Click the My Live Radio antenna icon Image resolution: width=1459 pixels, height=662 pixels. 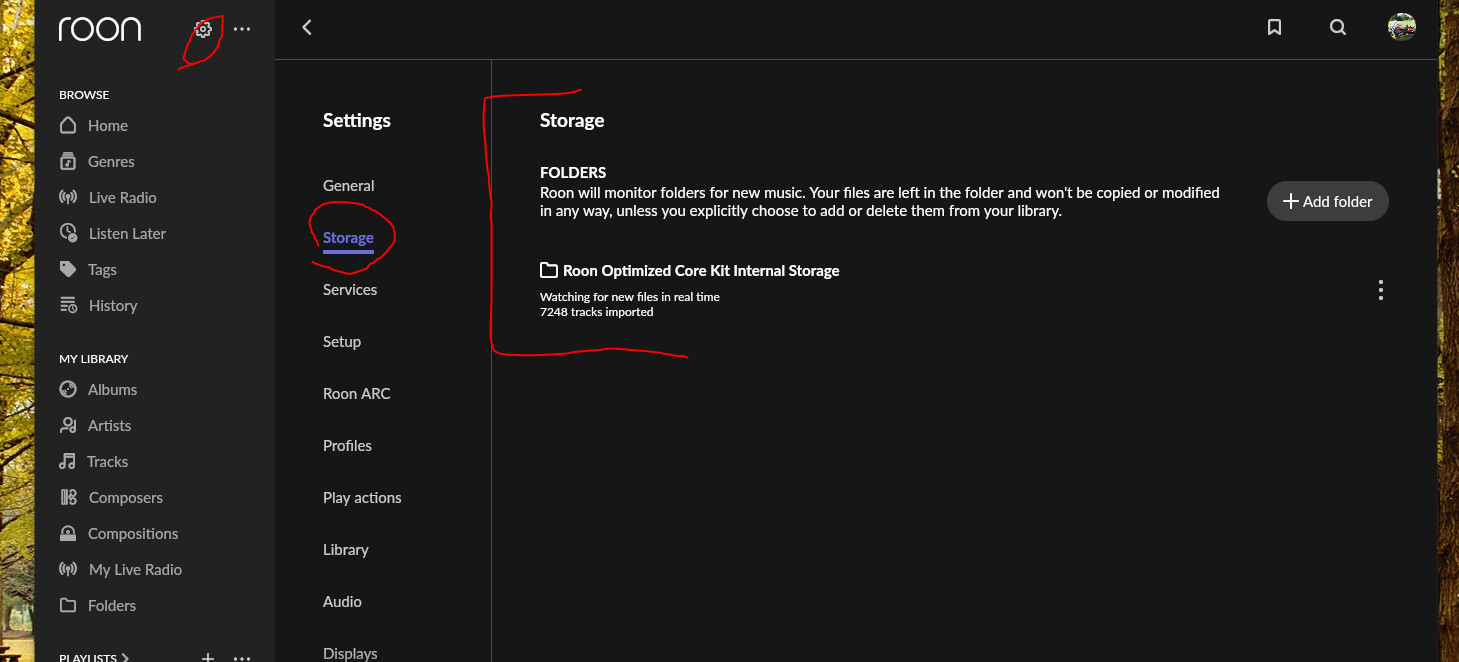click(68, 569)
